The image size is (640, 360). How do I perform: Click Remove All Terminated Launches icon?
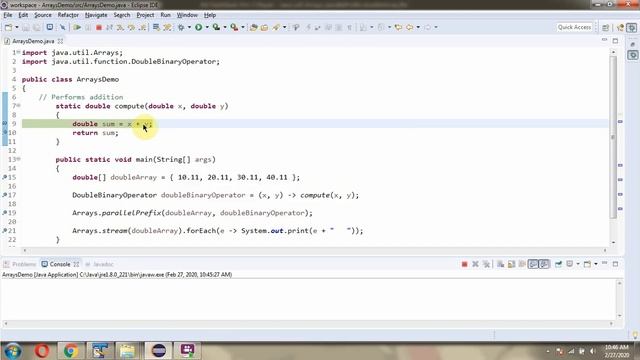tap(486, 264)
